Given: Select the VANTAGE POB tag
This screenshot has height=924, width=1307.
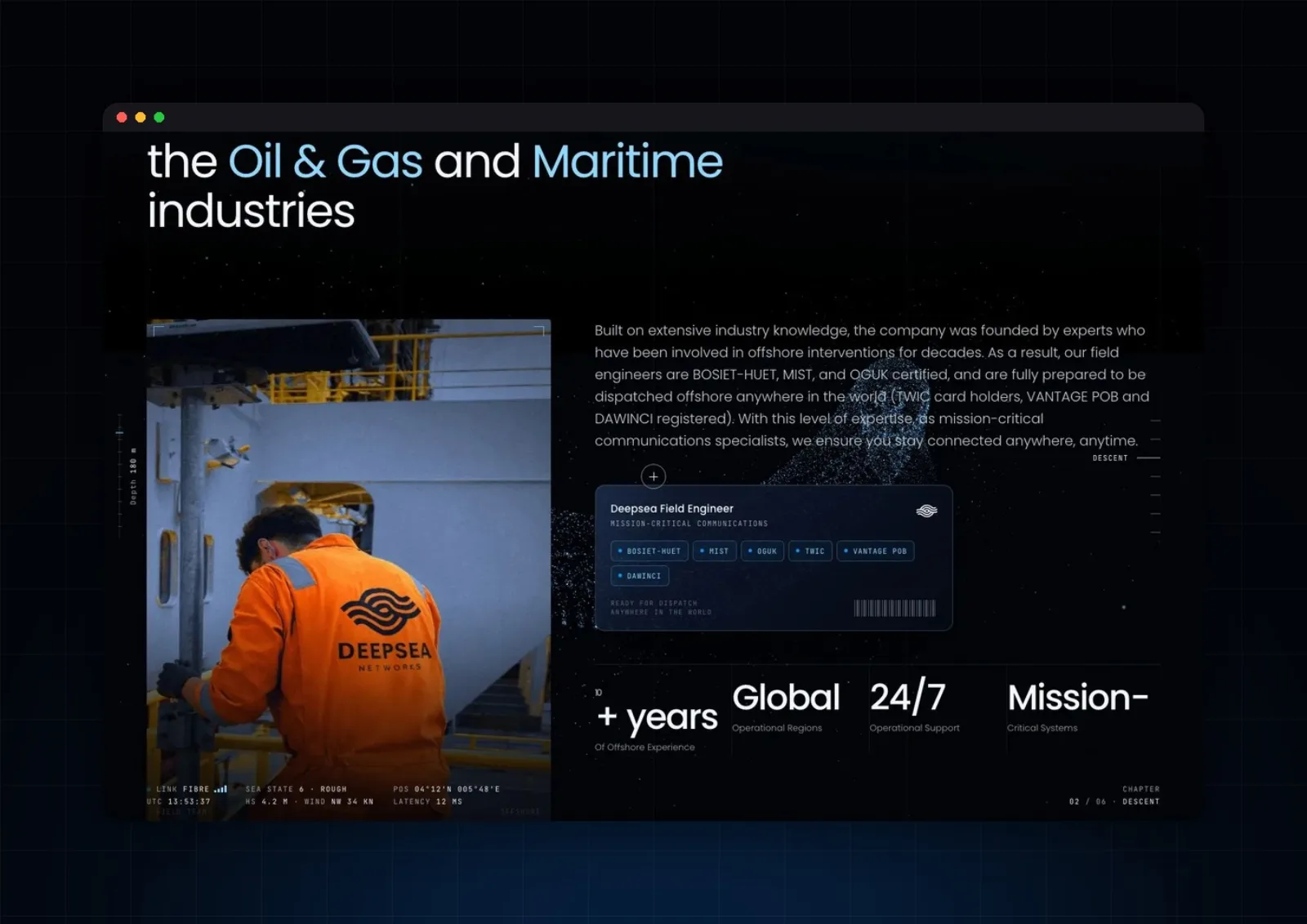Looking at the screenshot, I should [876, 551].
